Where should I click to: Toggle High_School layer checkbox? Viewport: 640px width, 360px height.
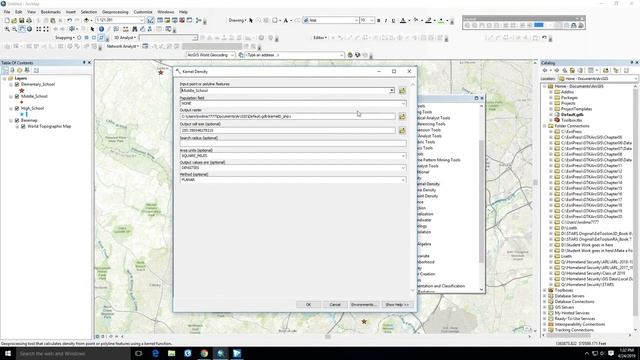click(x=17, y=108)
